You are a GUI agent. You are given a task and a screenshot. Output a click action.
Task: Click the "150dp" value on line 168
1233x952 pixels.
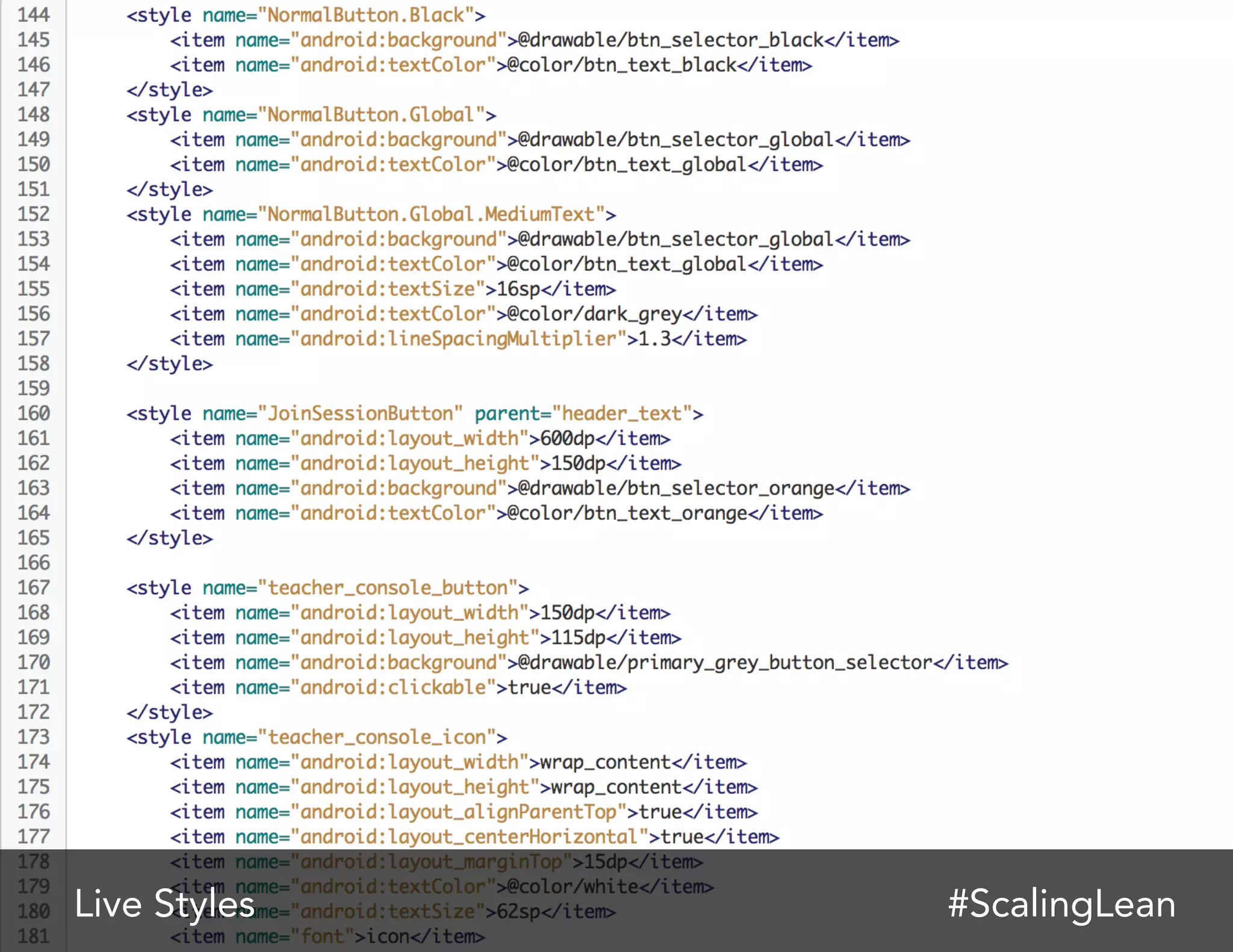tap(568, 613)
